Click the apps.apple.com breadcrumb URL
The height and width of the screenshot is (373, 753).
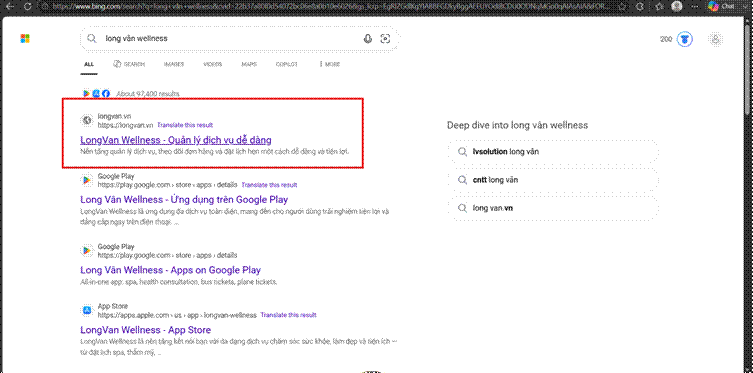[x=177, y=315]
